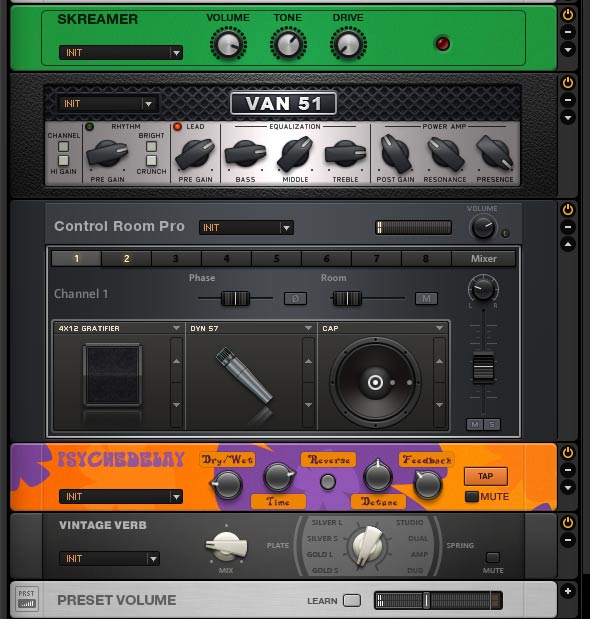590x619 pixels.
Task: Toggle Psychedelay Mute checkbox
Action: click(471, 496)
